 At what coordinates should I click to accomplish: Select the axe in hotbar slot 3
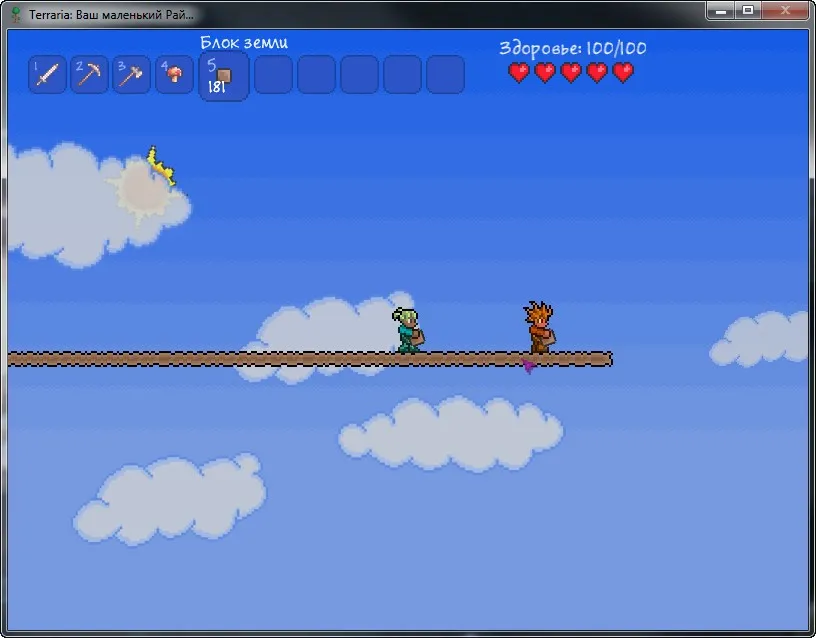click(x=132, y=74)
